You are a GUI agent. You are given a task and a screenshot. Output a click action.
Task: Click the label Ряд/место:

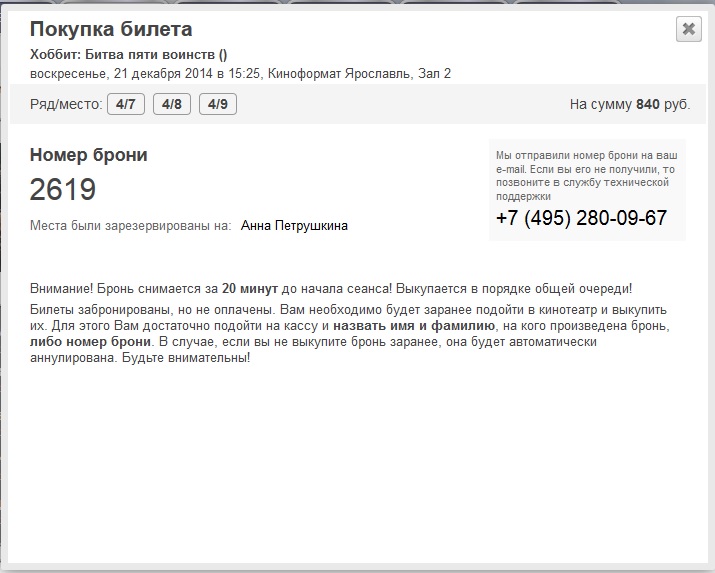point(67,104)
